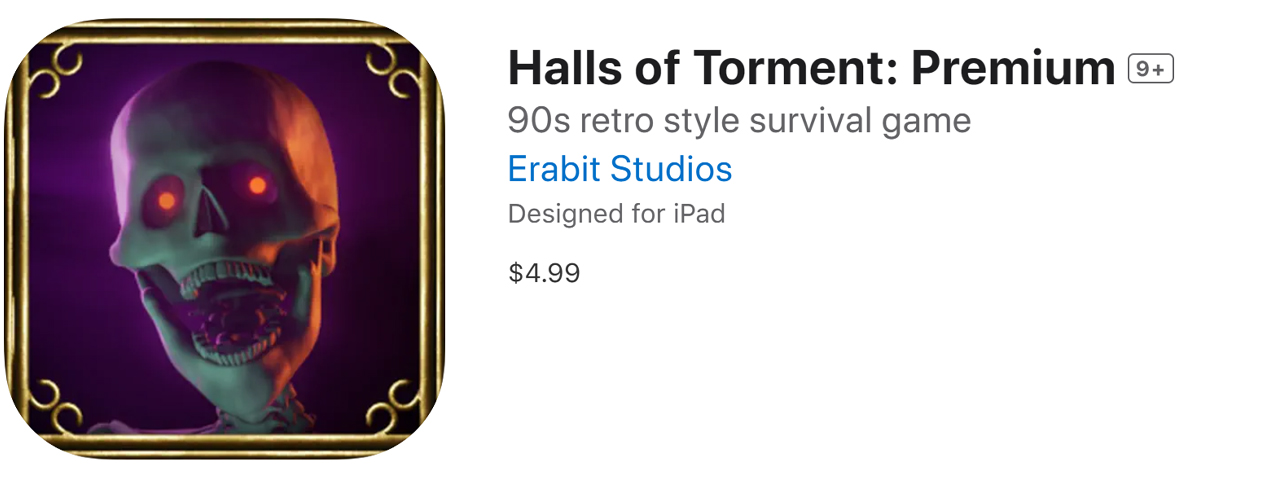Open the Halls of Torment skull app icon
This screenshot has height=477, width=1280.
(225, 238)
